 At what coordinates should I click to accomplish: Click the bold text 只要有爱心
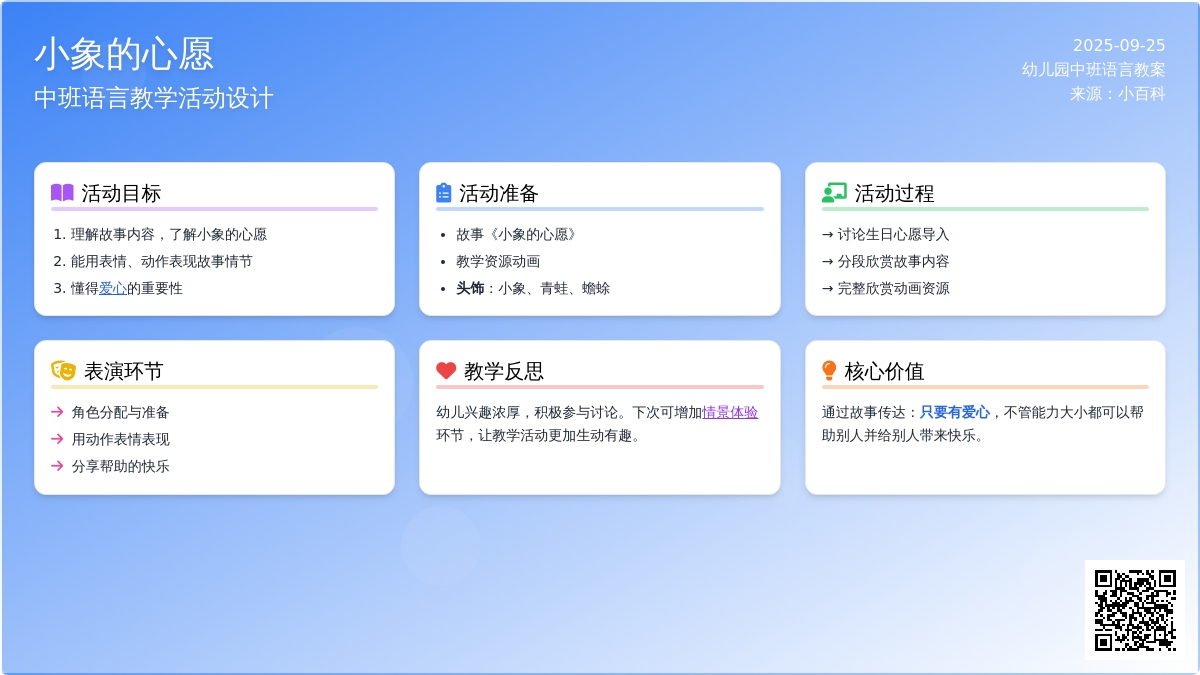point(954,412)
